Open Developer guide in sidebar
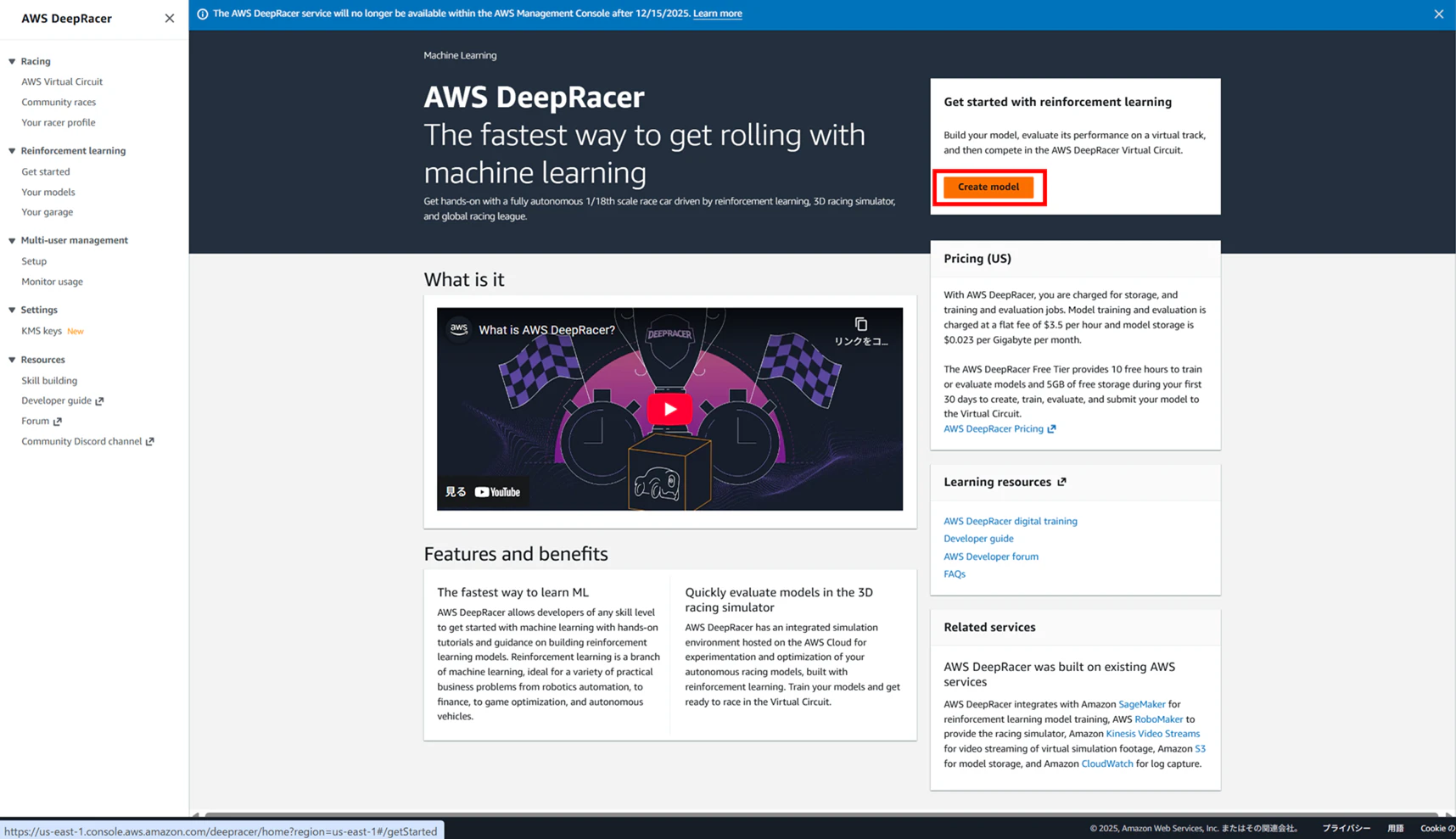Viewport: 1456px width, 839px height. pyautogui.click(x=56, y=400)
